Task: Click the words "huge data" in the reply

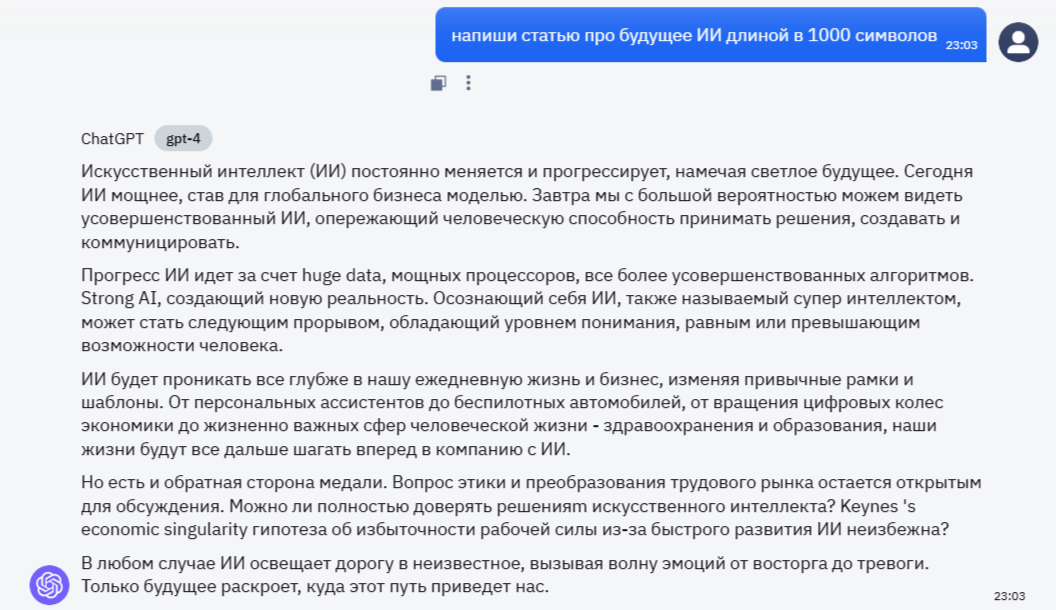Action: (342, 275)
